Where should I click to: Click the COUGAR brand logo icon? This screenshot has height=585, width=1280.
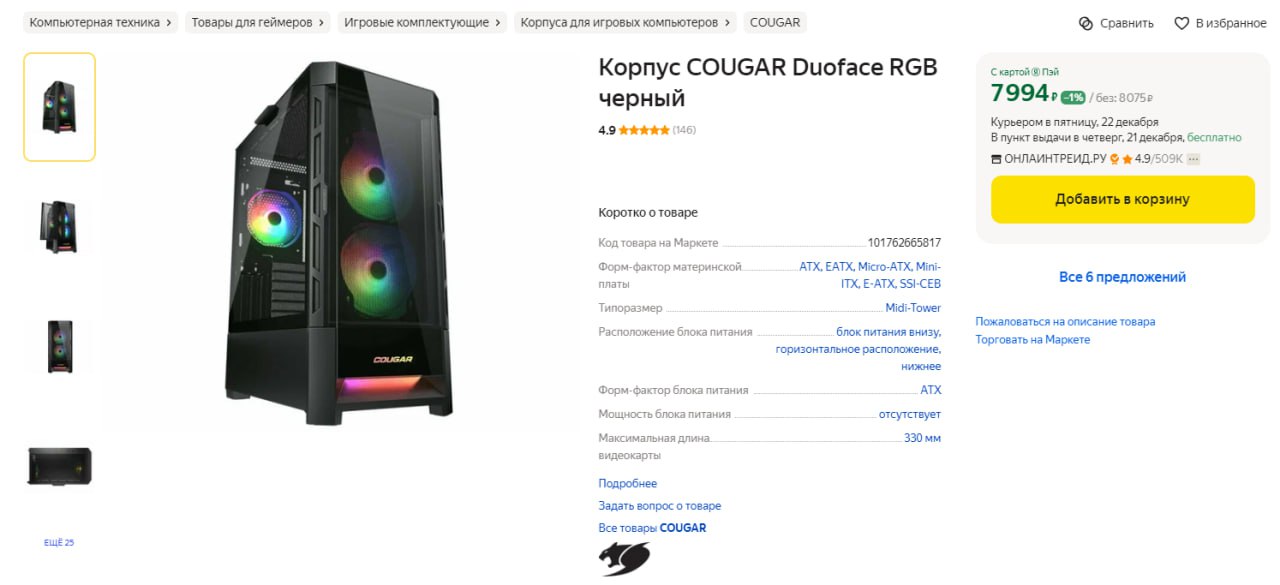624,558
